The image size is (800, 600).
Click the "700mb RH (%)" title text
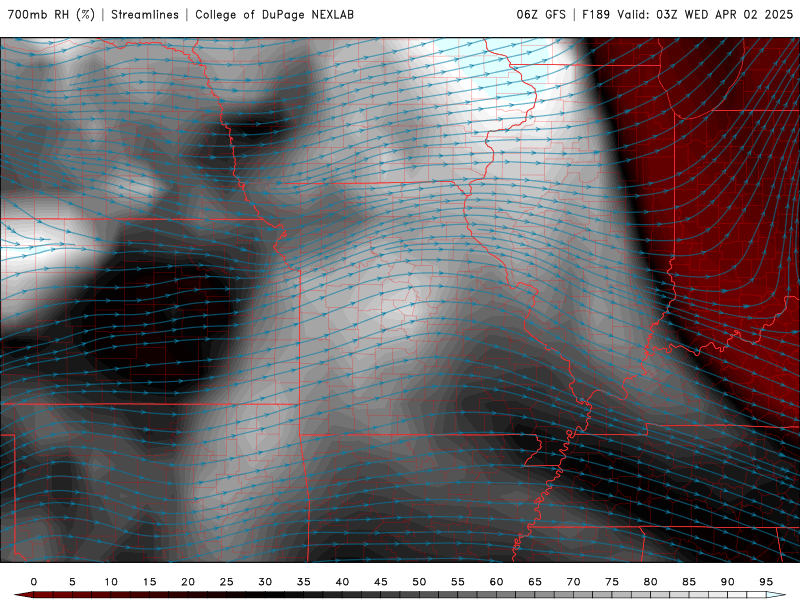coord(52,14)
